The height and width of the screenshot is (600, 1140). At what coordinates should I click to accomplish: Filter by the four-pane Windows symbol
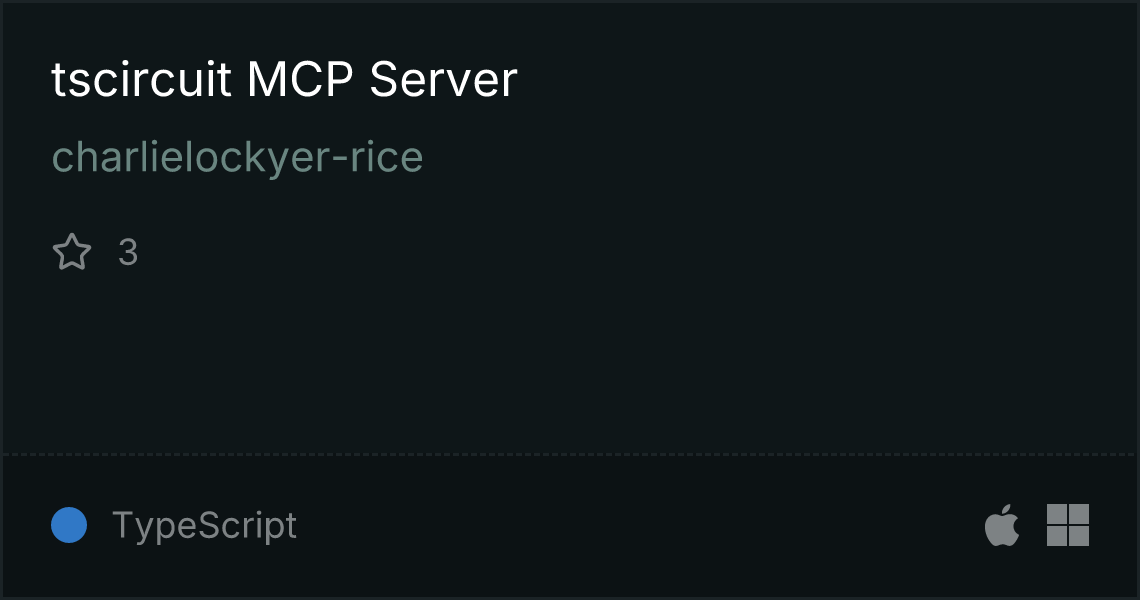[1068, 525]
